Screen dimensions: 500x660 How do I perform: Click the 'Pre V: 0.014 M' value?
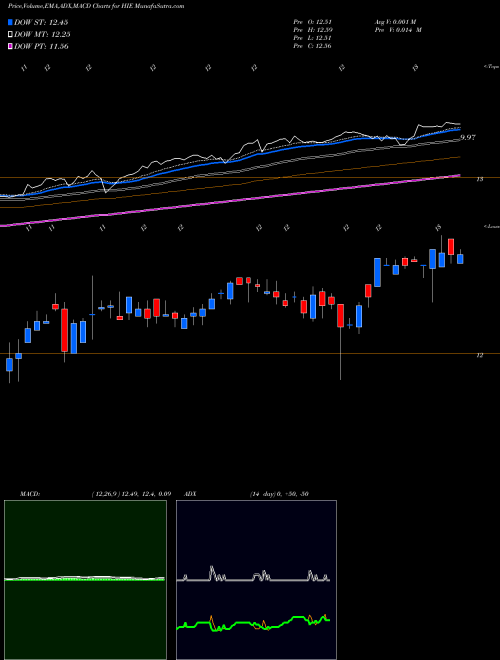point(397,29)
